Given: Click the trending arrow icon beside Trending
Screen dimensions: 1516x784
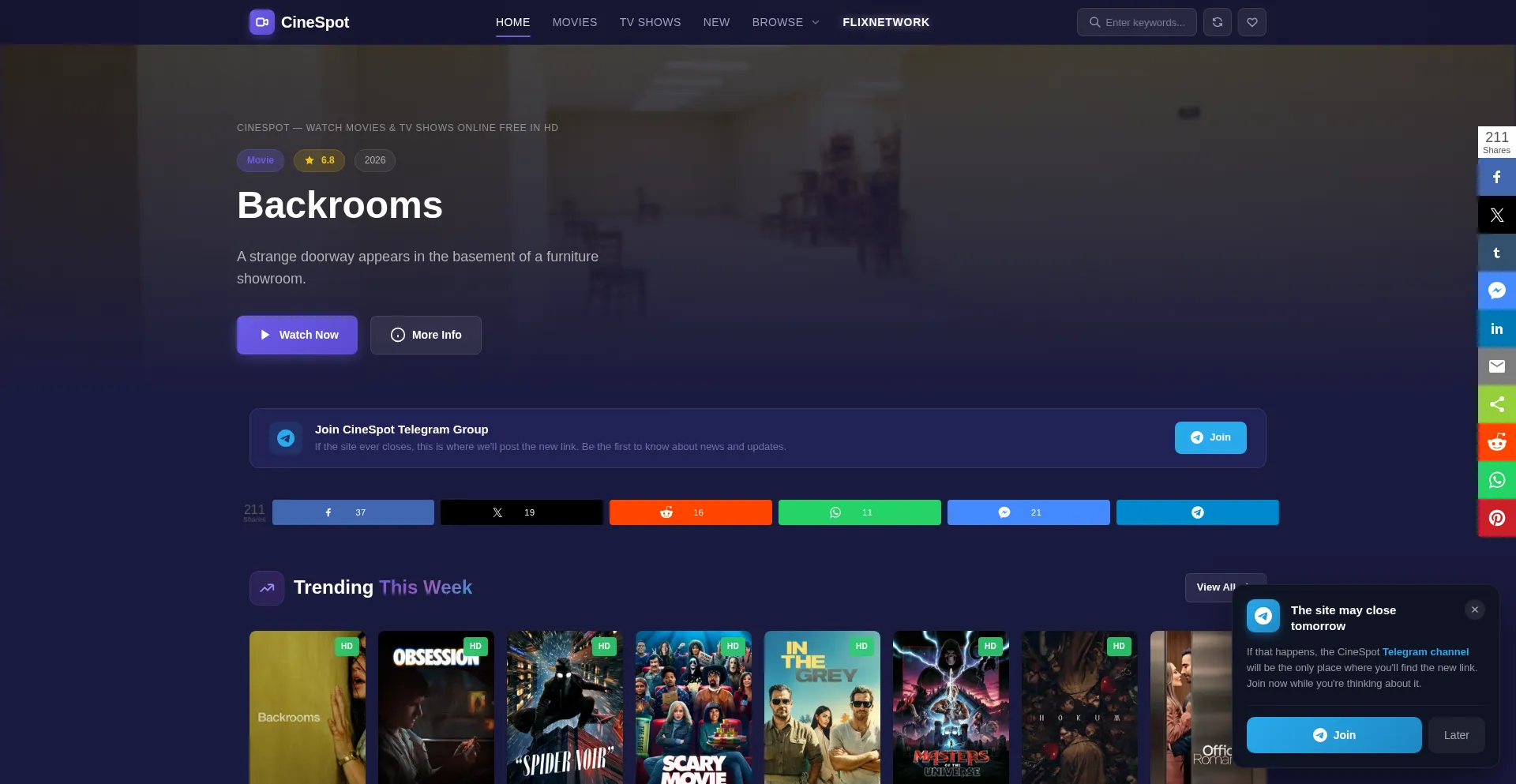Looking at the screenshot, I should click(x=267, y=588).
